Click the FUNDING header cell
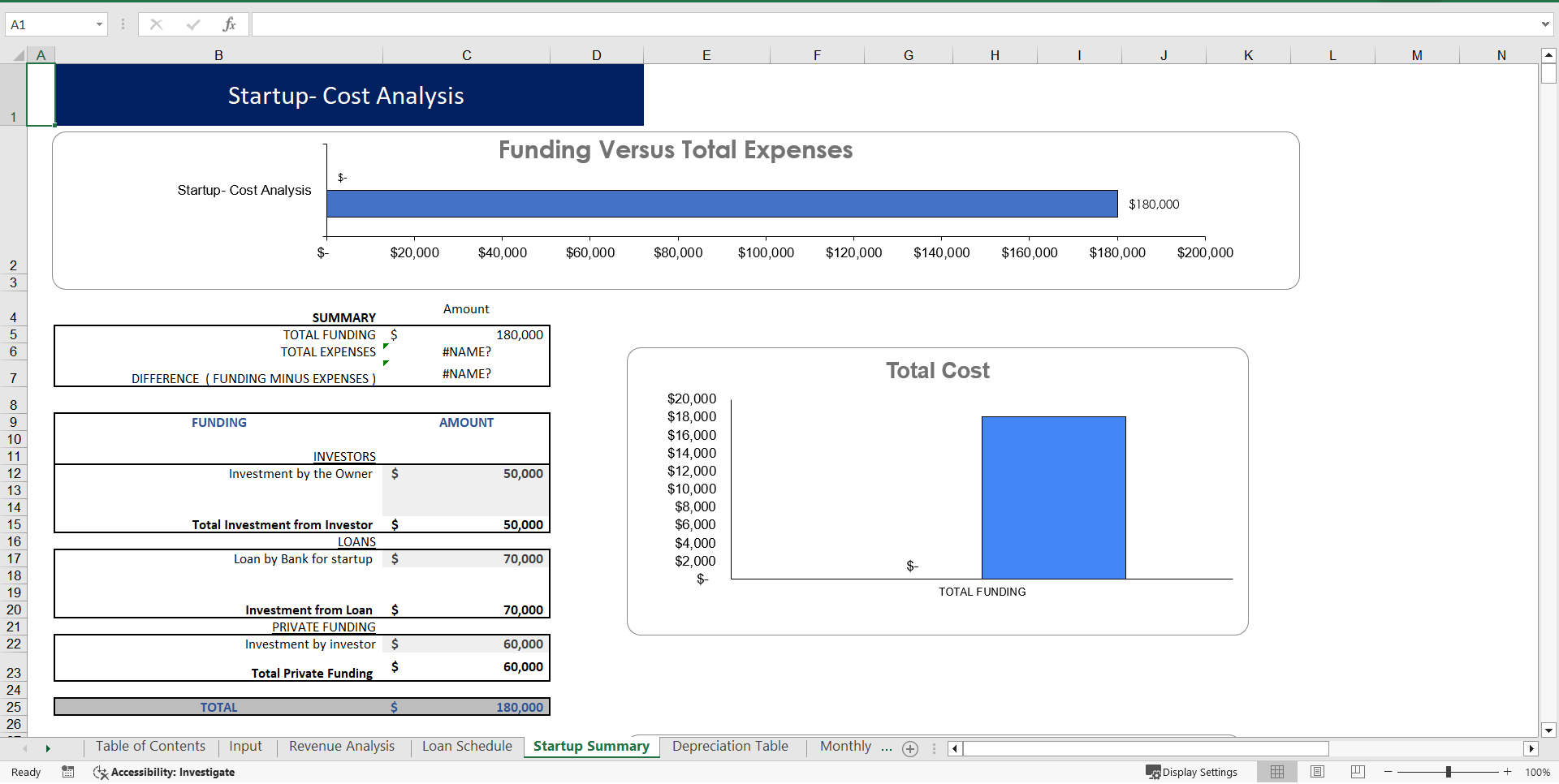 (218, 422)
